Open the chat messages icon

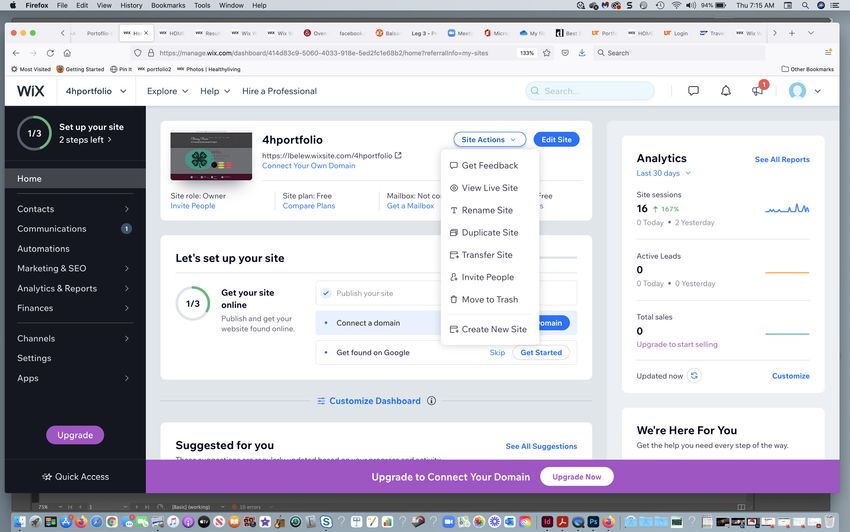click(x=693, y=91)
